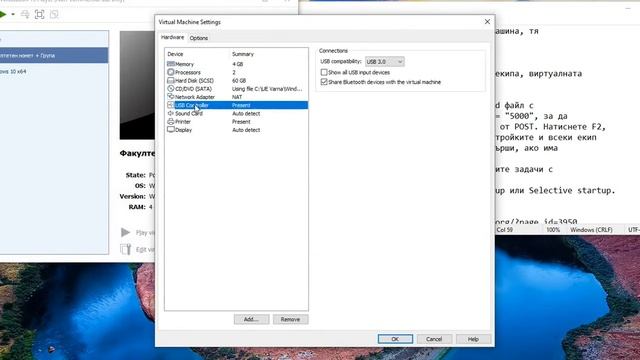This screenshot has height=360, width=640.
Task: Click the Device column header
Action: [175, 54]
